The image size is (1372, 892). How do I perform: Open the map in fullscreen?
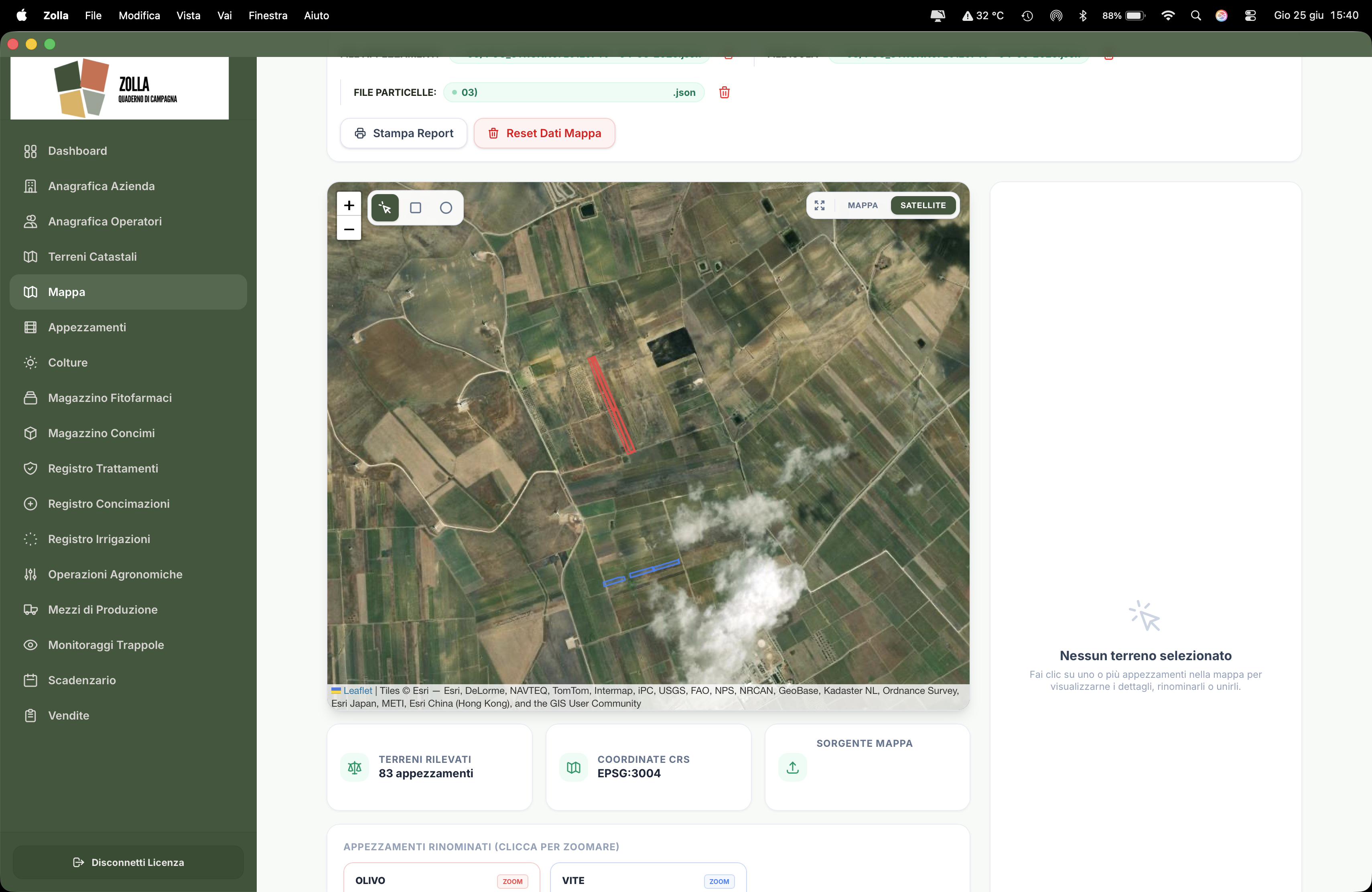(x=819, y=205)
